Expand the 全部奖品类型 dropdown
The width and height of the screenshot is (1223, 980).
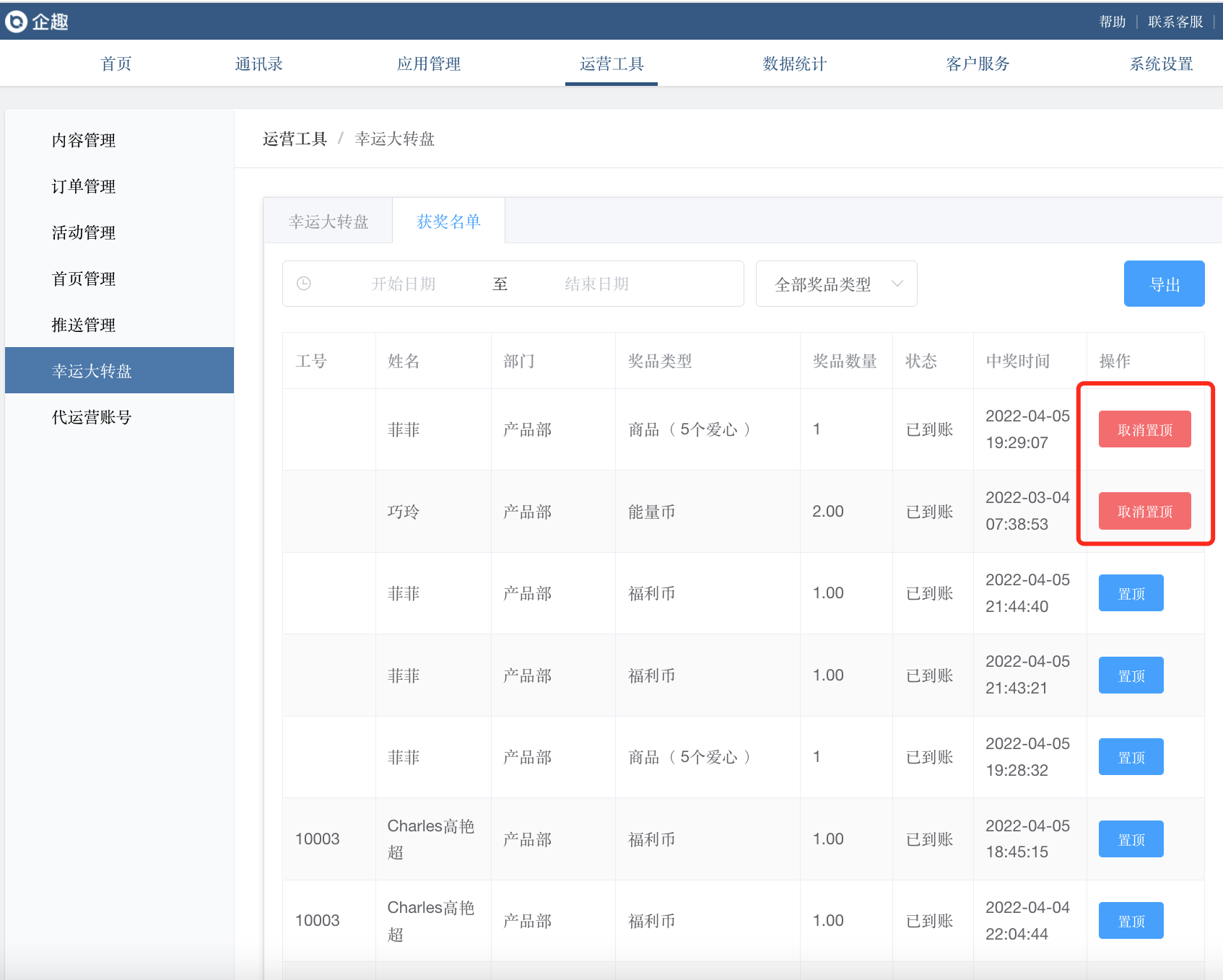point(836,284)
